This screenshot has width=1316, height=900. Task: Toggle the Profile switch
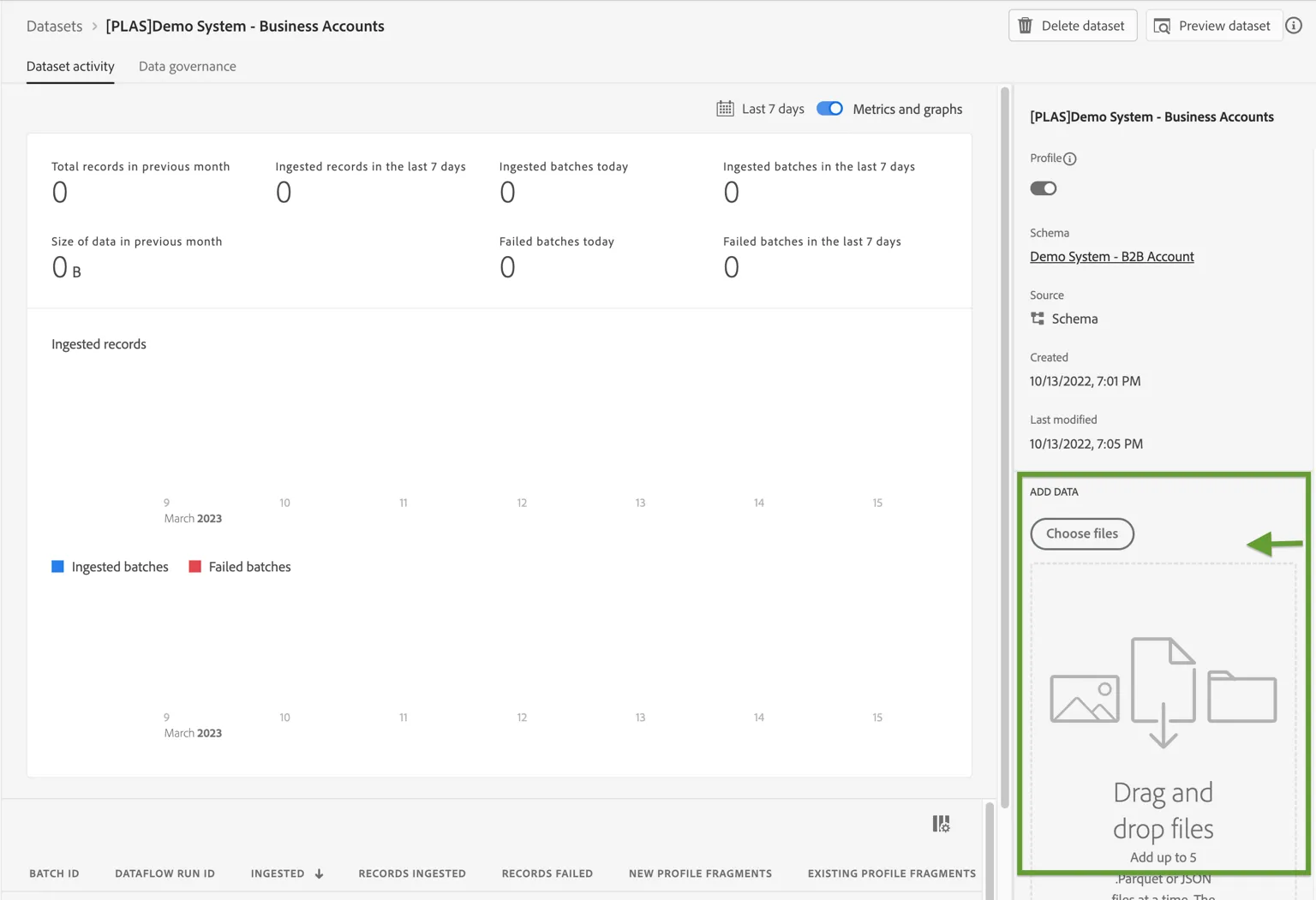[x=1044, y=188]
